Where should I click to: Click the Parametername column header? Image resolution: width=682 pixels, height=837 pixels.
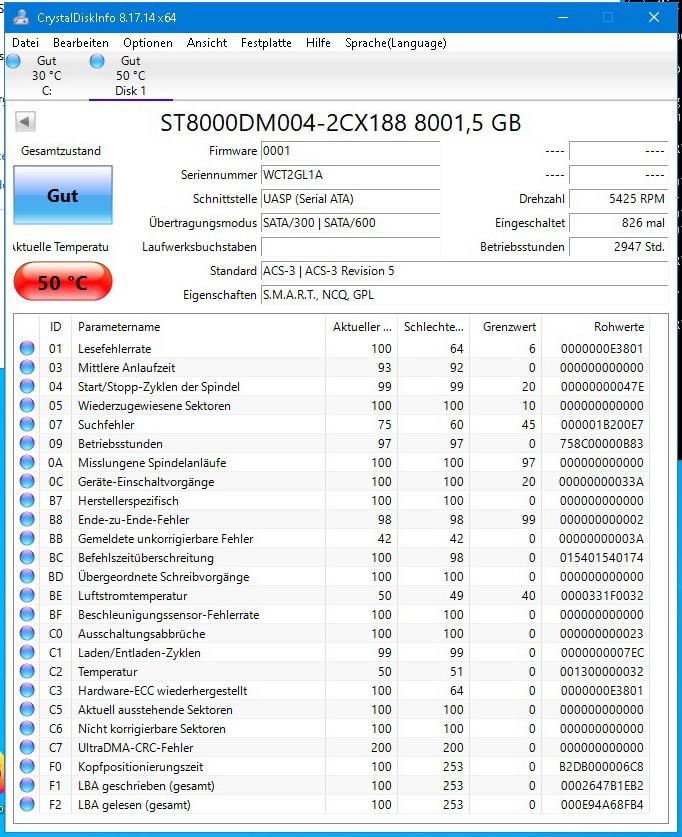pyautogui.click(x=198, y=327)
